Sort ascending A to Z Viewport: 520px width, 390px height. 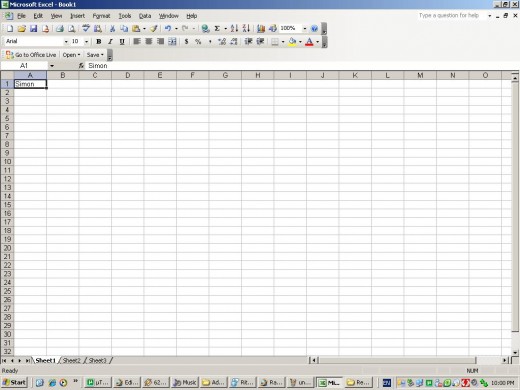(234, 29)
